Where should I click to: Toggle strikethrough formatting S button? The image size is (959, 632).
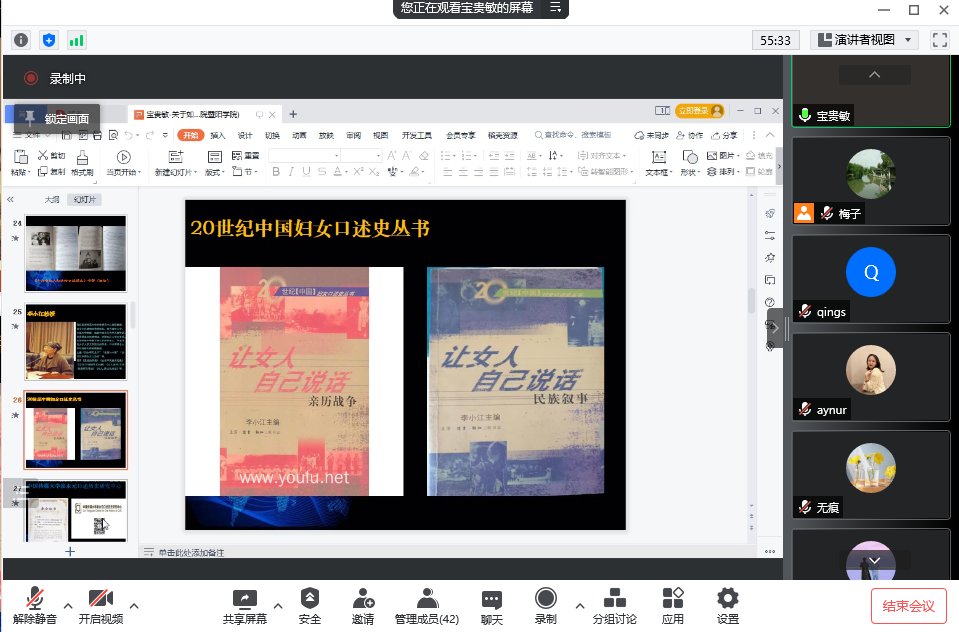pos(322,172)
